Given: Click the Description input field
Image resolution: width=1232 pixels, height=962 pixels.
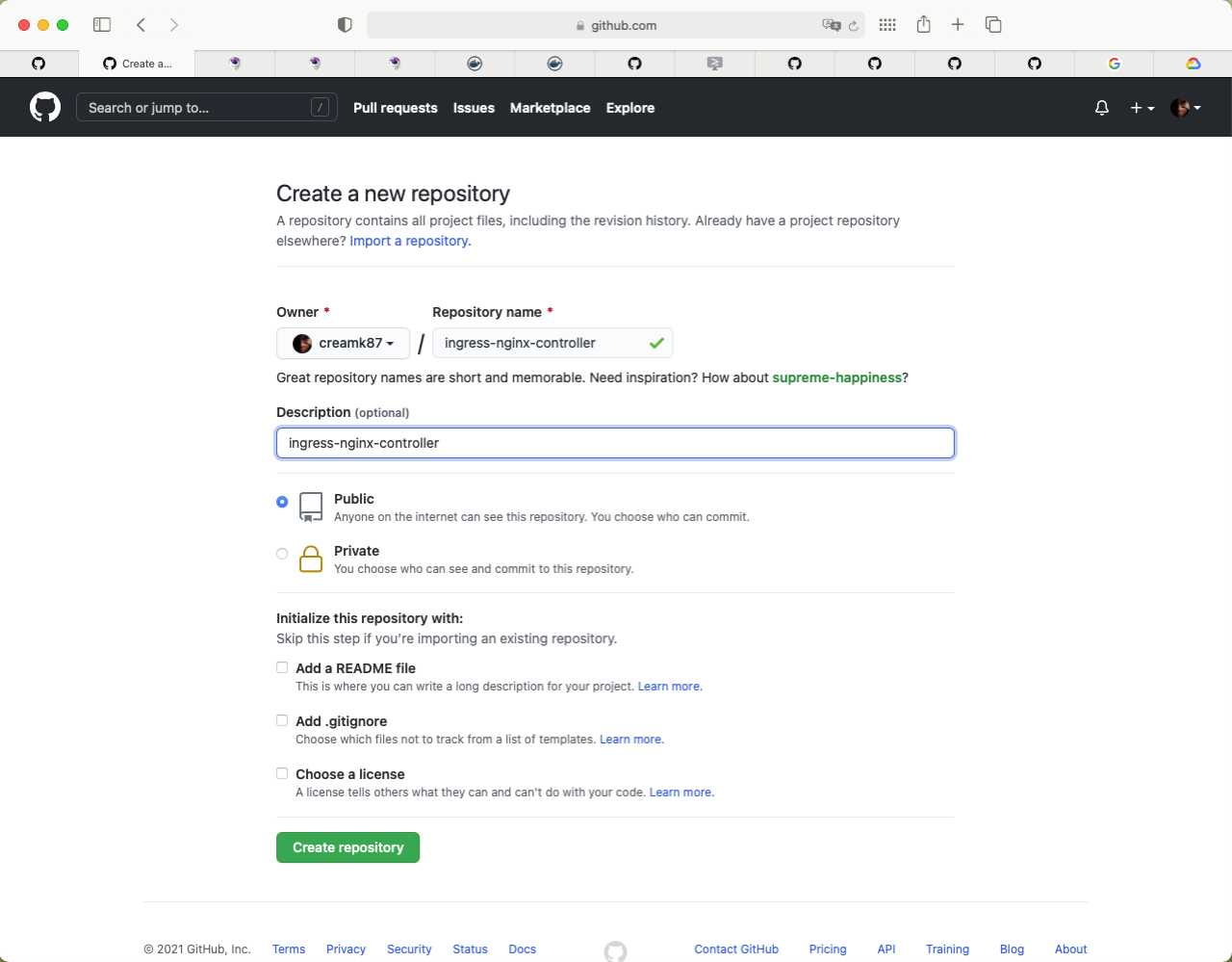Looking at the screenshot, I should click(x=615, y=443).
